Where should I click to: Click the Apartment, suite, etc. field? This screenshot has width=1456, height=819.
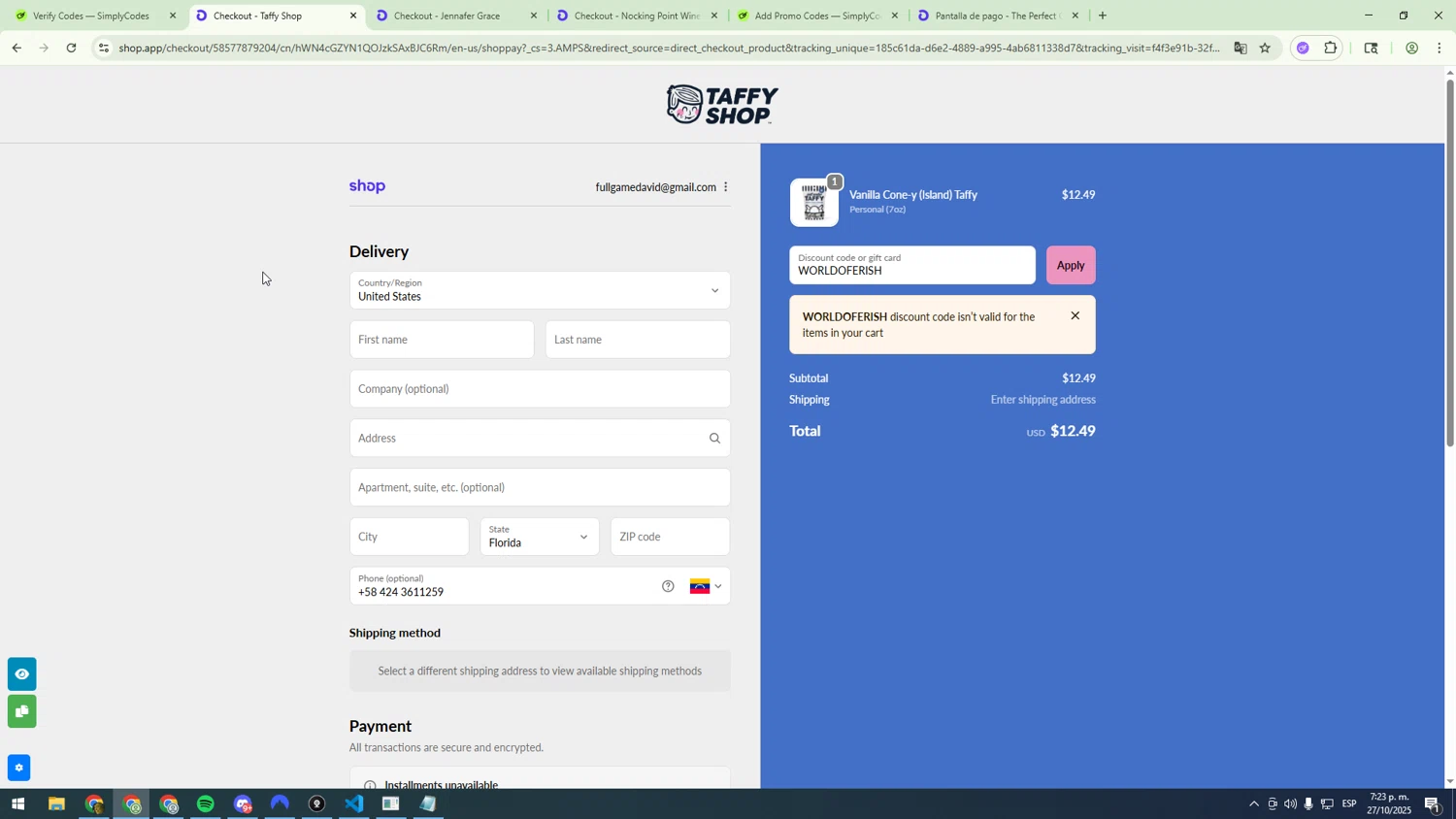point(540,487)
